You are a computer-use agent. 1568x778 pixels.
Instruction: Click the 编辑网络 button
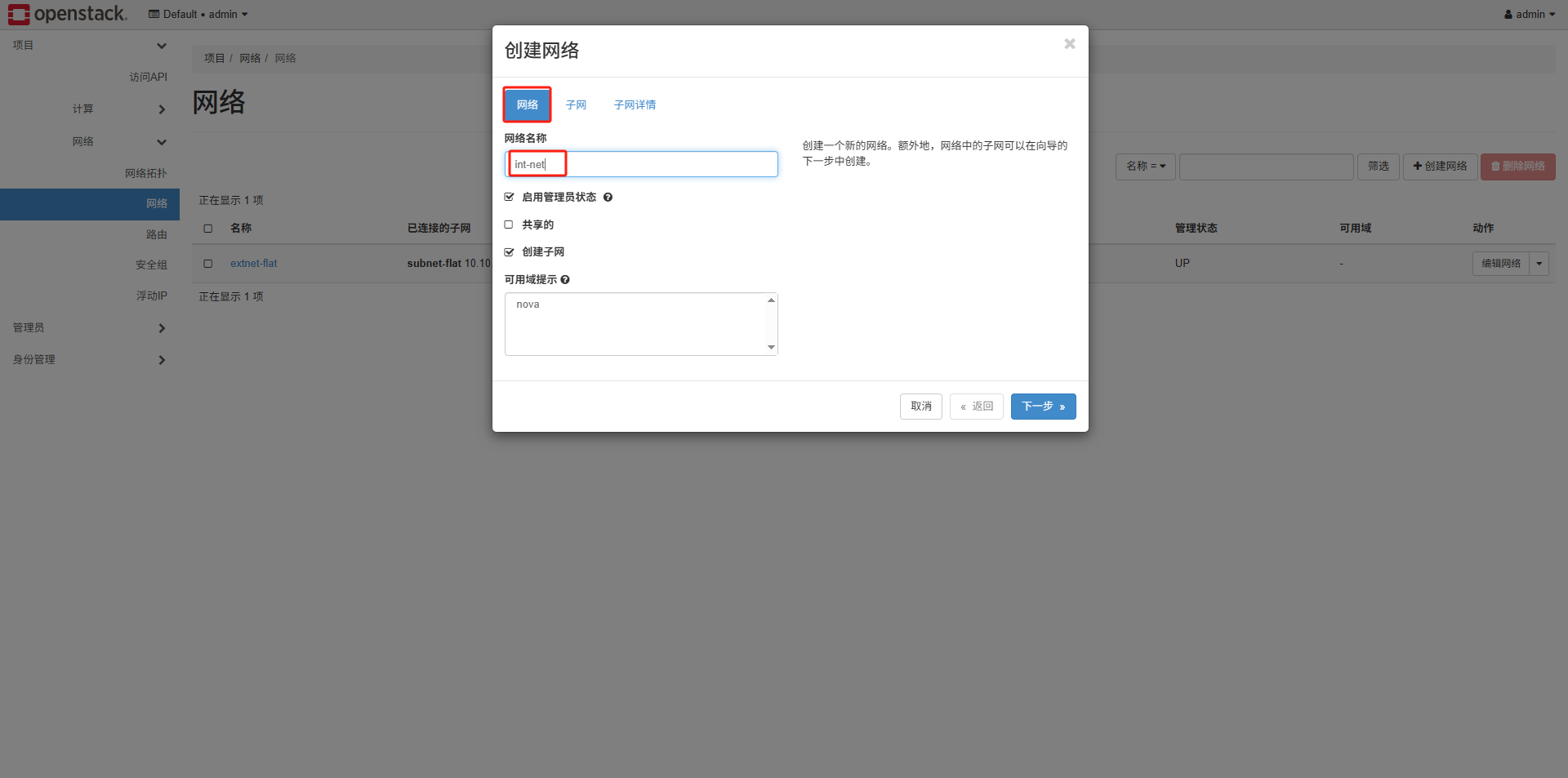1501,264
